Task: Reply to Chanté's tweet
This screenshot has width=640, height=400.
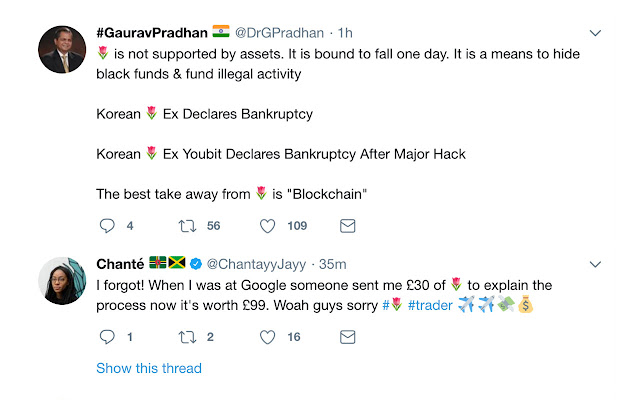Action: pyautogui.click(x=108, y=337)
